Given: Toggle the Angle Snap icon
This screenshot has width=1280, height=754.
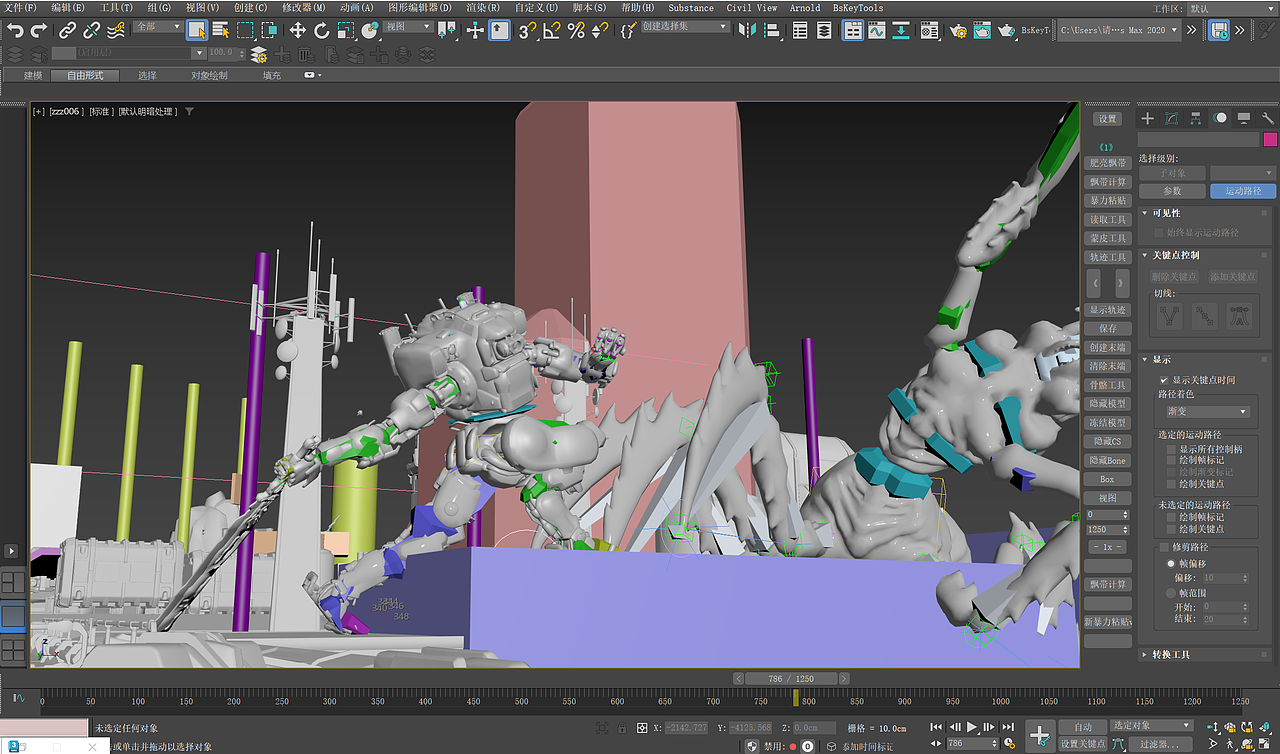Looking at the screenshot, I should tap(551, 31).
